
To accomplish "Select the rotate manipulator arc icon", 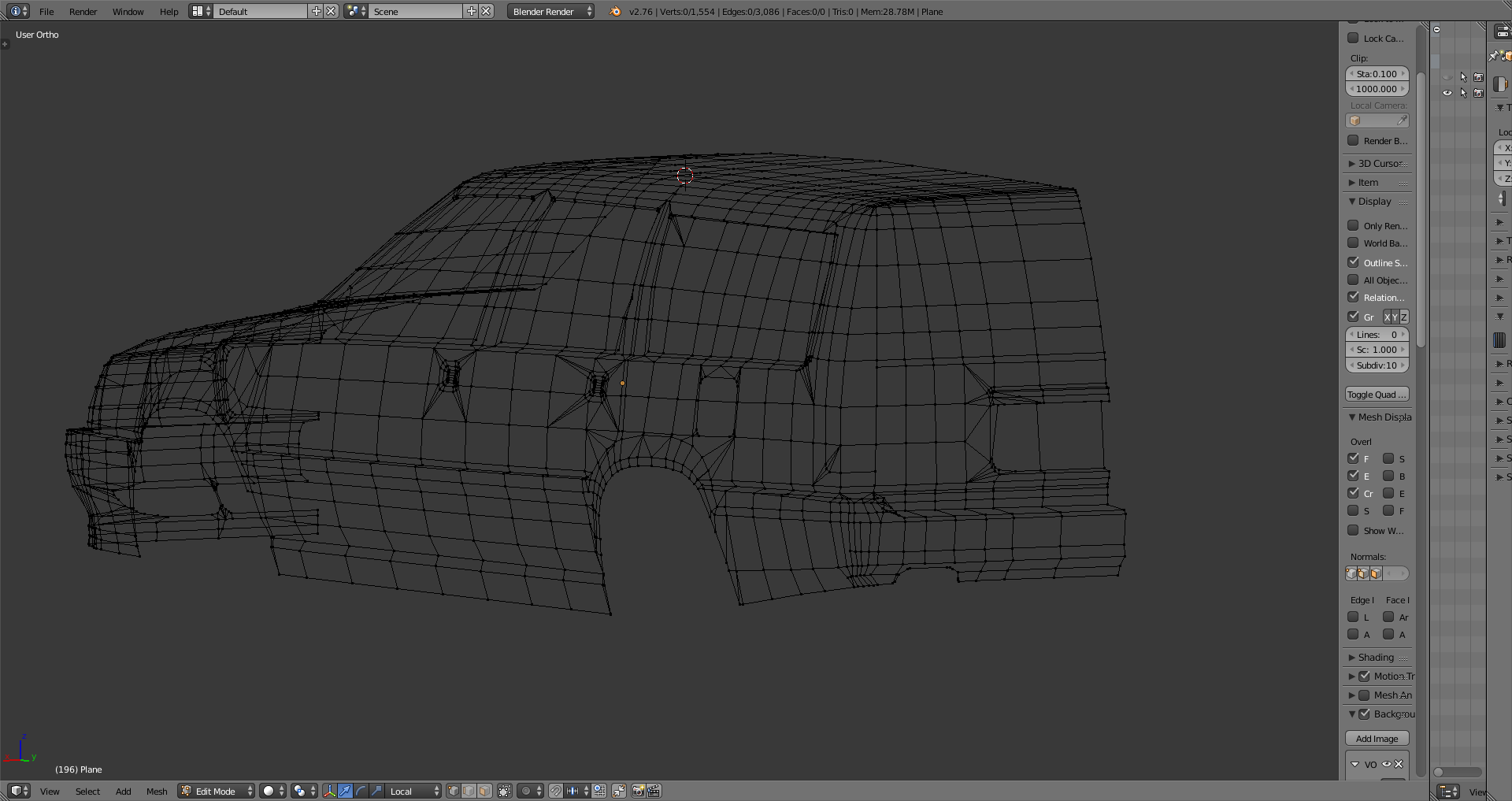I will (361, 791).
